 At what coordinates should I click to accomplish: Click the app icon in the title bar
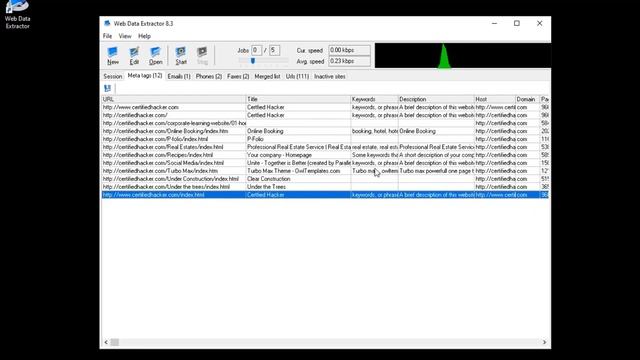coord(107,23)
